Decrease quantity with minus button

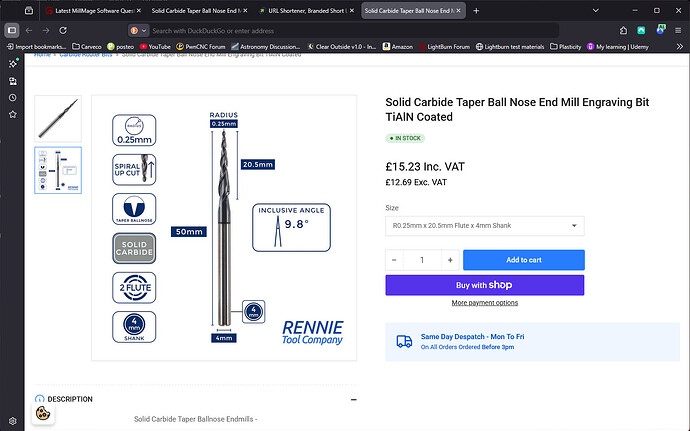click(x=394, y=260)
